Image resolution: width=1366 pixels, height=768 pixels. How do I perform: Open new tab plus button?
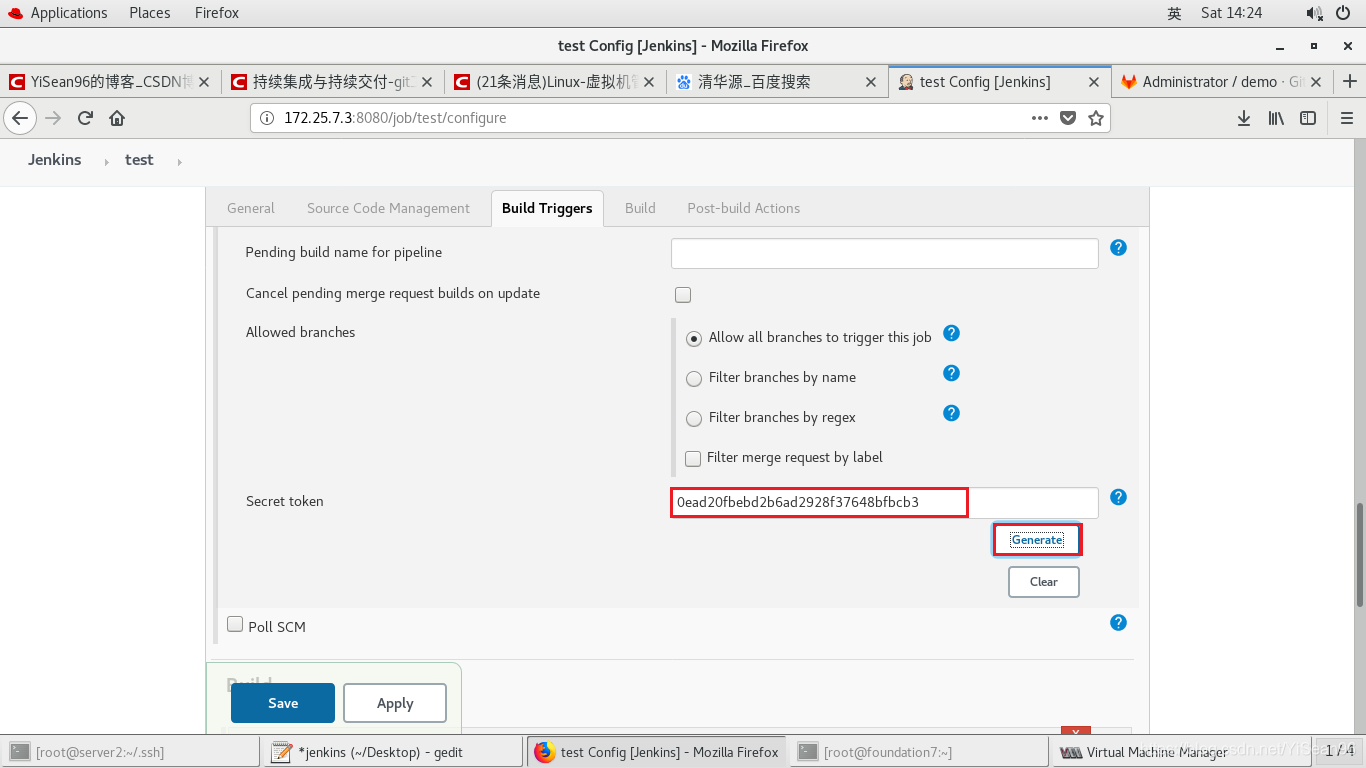[1350, 82]
